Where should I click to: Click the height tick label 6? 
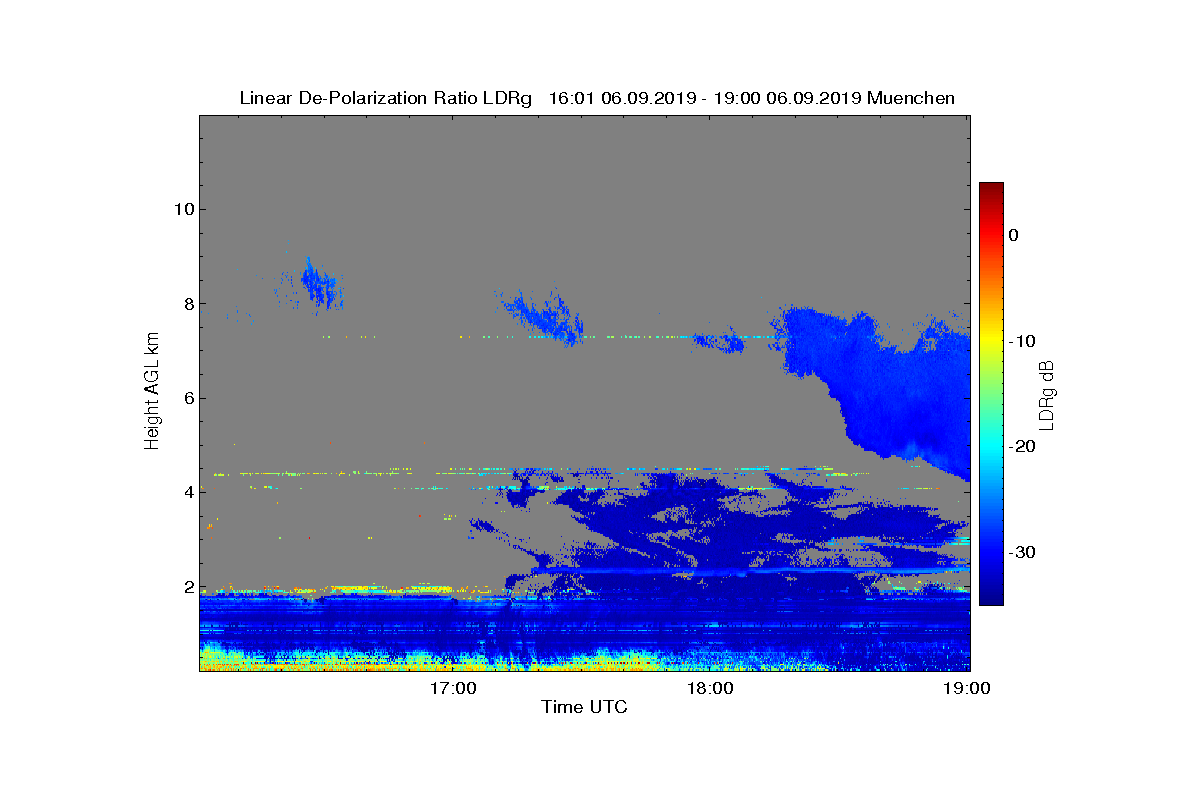coord(188,398)
